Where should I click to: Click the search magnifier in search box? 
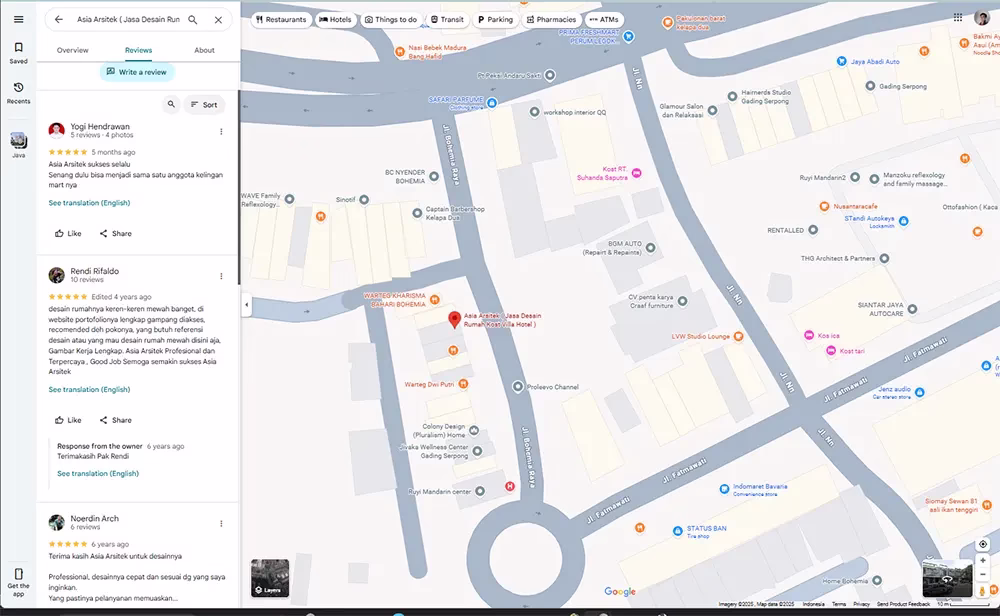[193, 19]
